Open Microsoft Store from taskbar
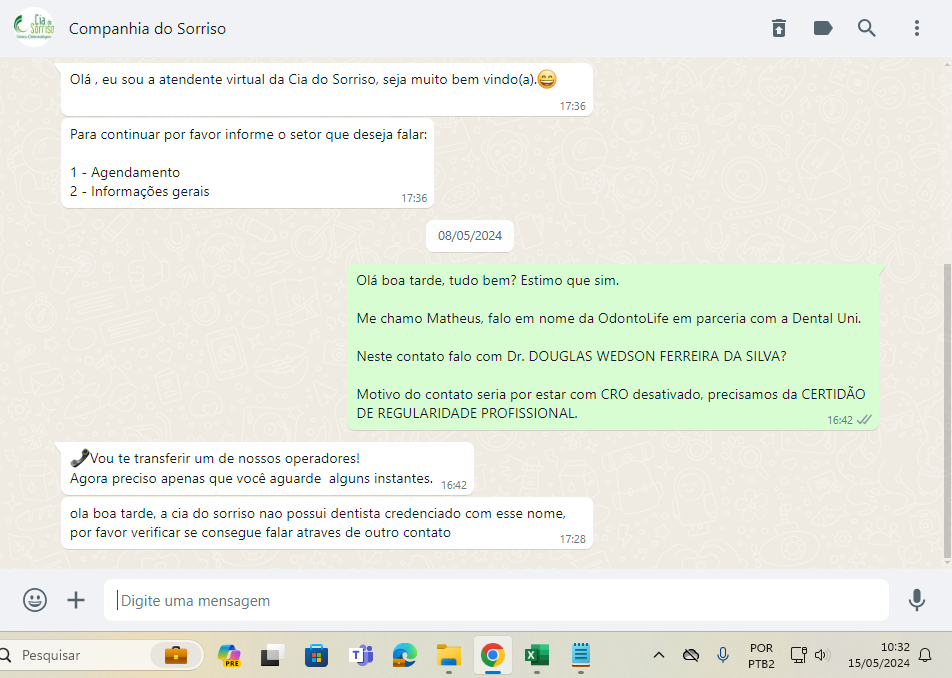 coord(316,655)
